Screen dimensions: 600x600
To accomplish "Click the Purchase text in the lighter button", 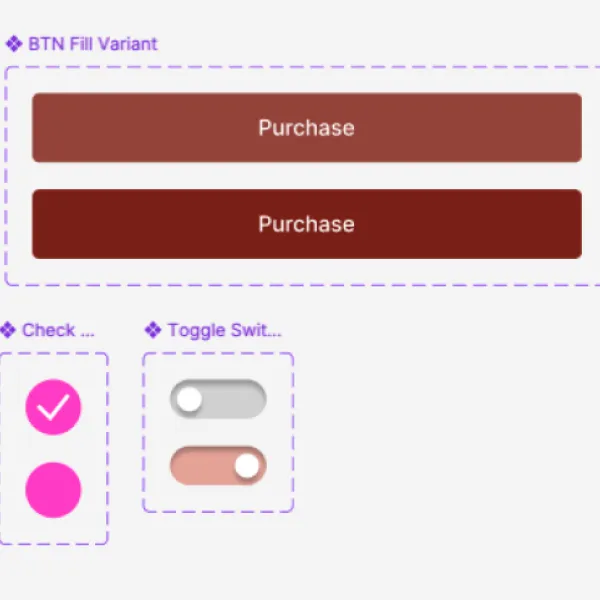I will coord(307,128).
